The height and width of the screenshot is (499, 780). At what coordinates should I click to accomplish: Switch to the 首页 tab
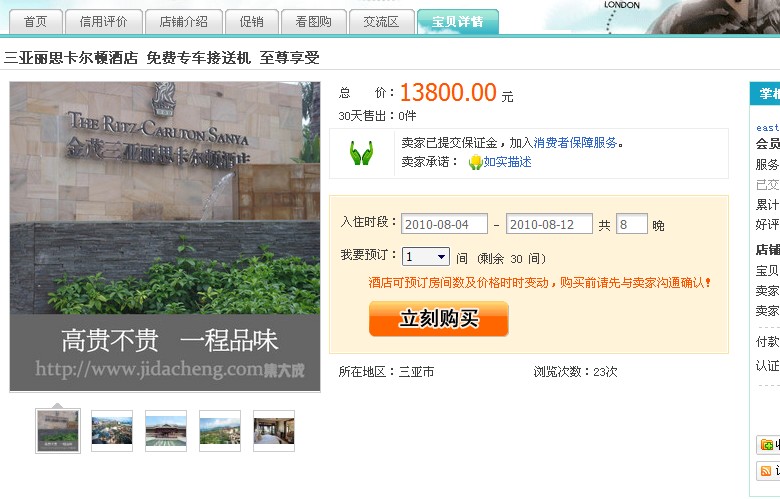point(35,21)
